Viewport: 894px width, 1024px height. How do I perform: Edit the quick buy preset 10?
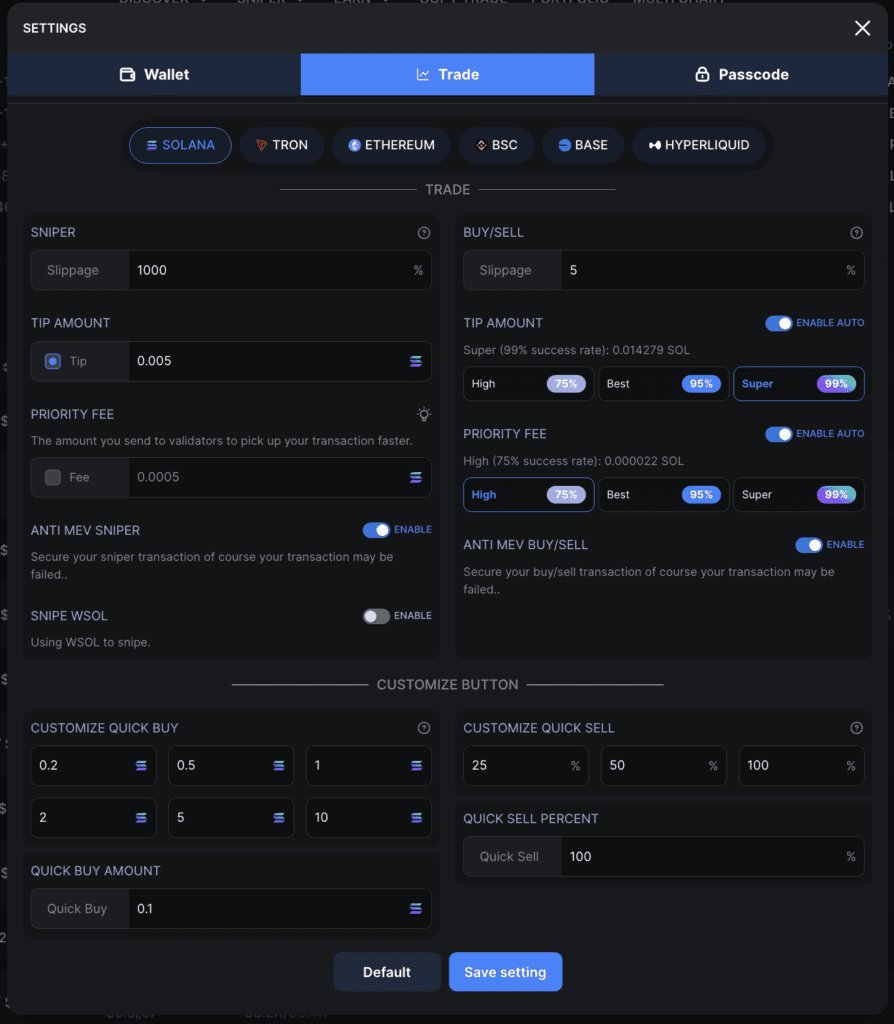point(369,818)
